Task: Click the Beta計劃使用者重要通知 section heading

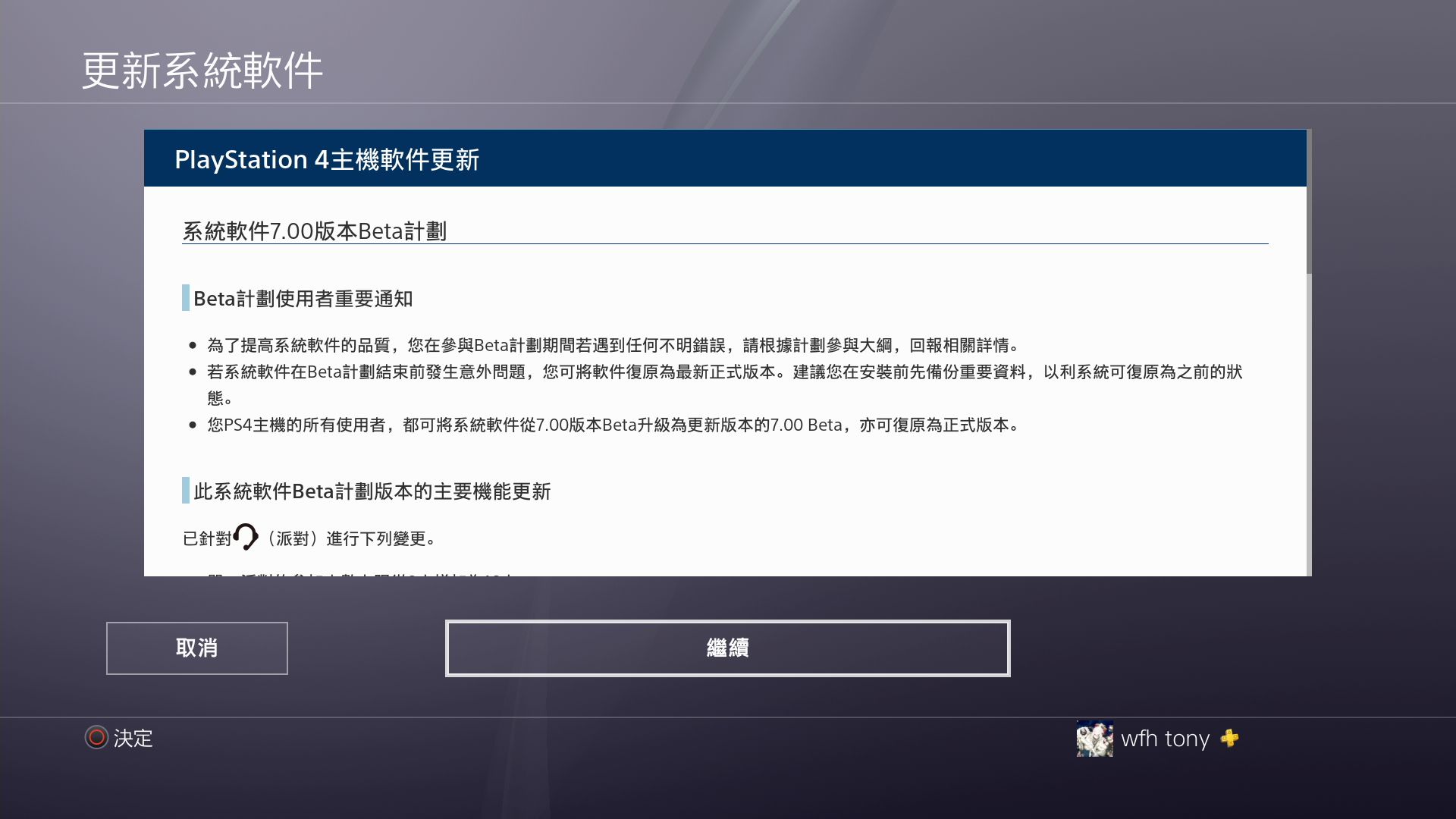Action: tap(303, 299)
